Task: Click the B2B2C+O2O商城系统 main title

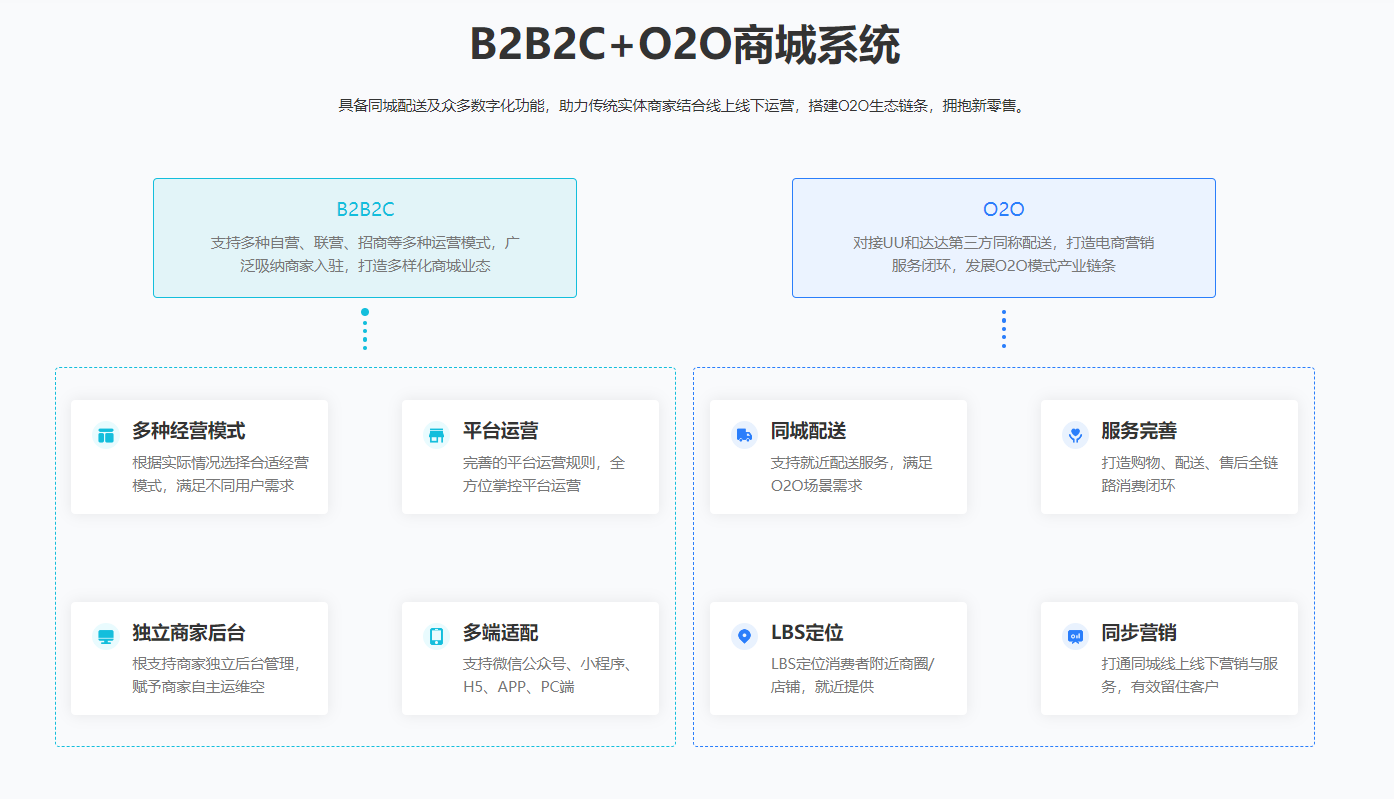Action: 685,45
